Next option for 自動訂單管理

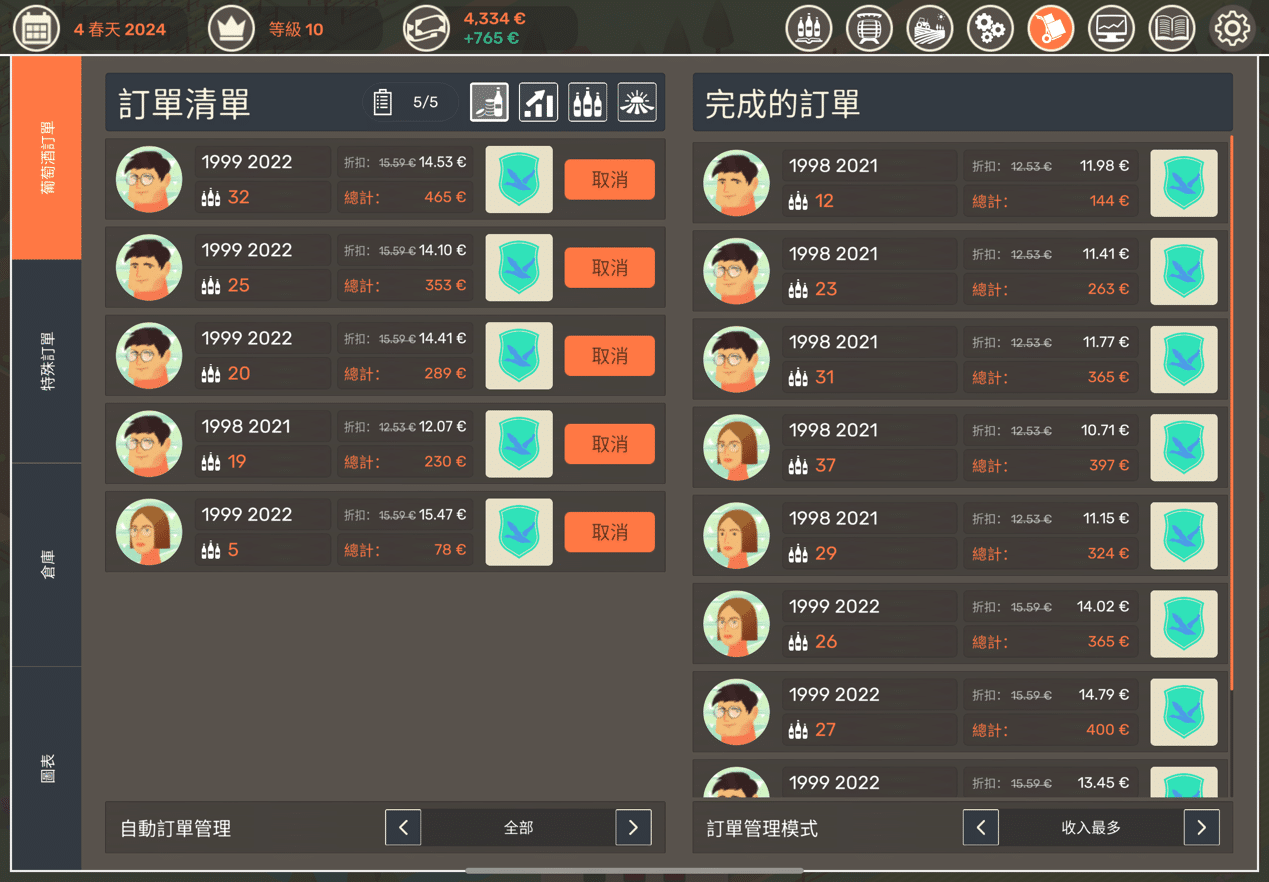(633, 828)
